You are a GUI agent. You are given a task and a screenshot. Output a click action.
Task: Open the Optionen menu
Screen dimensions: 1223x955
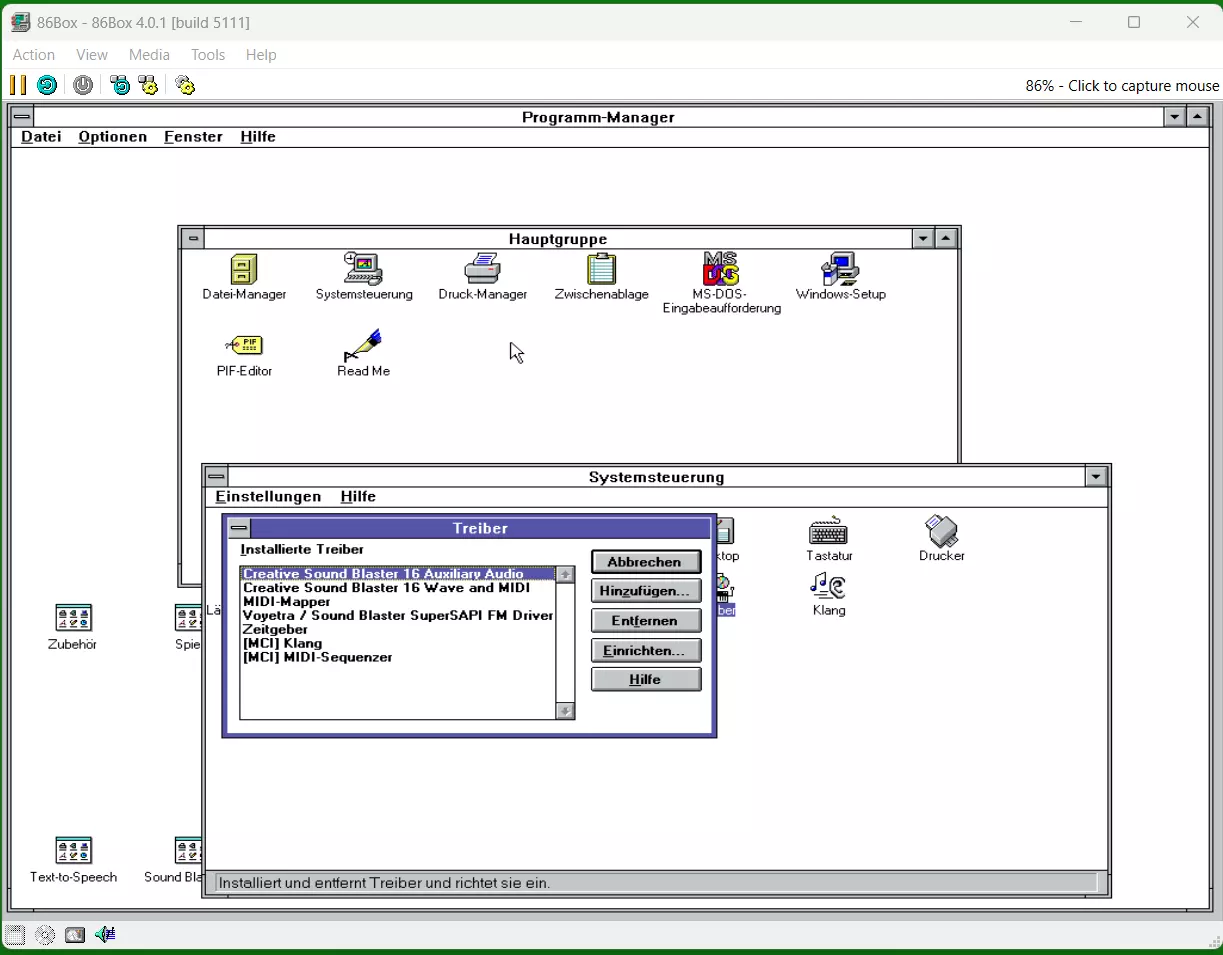[x=113, y=137]
